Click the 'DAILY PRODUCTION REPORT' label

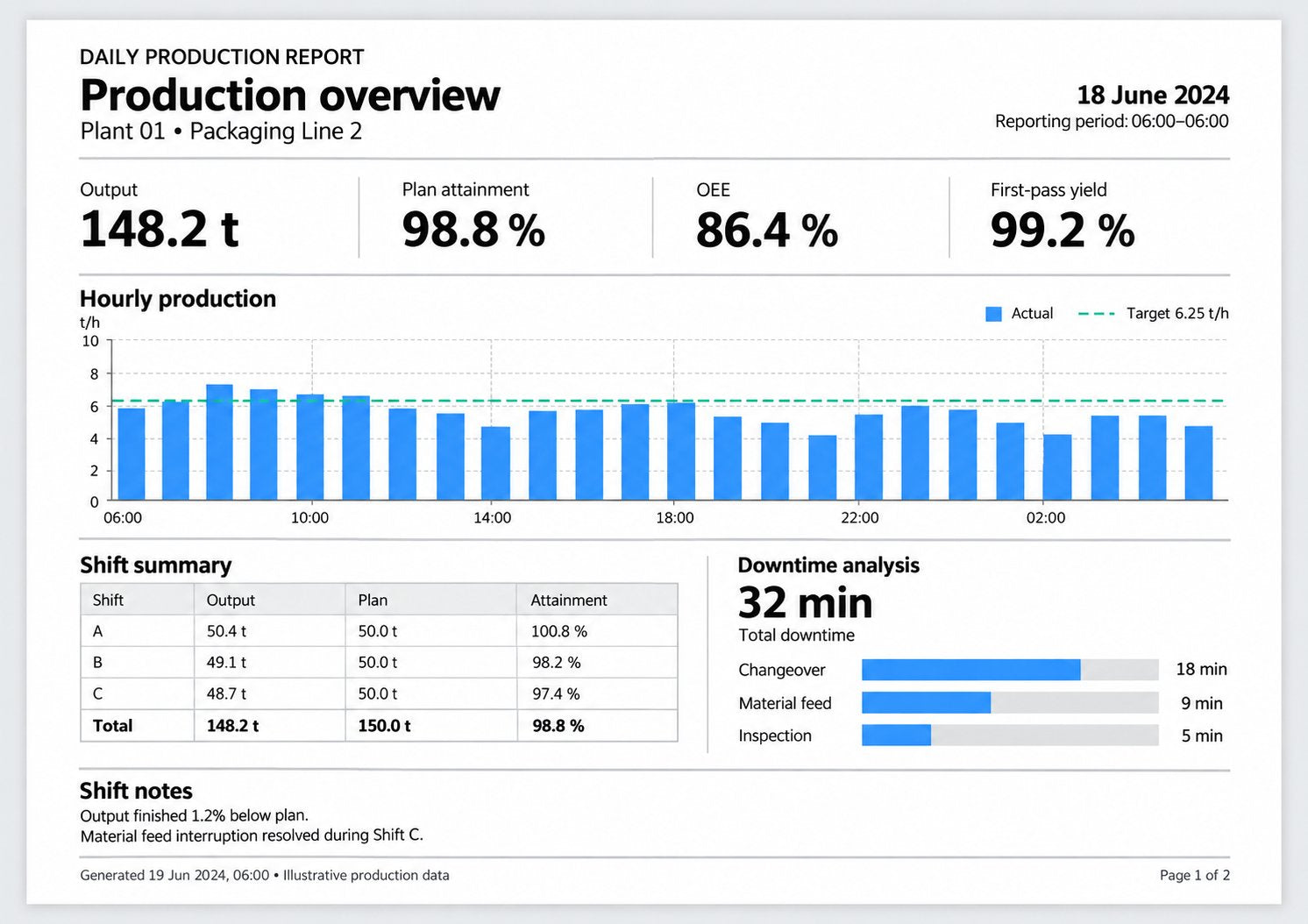(222, 57)
